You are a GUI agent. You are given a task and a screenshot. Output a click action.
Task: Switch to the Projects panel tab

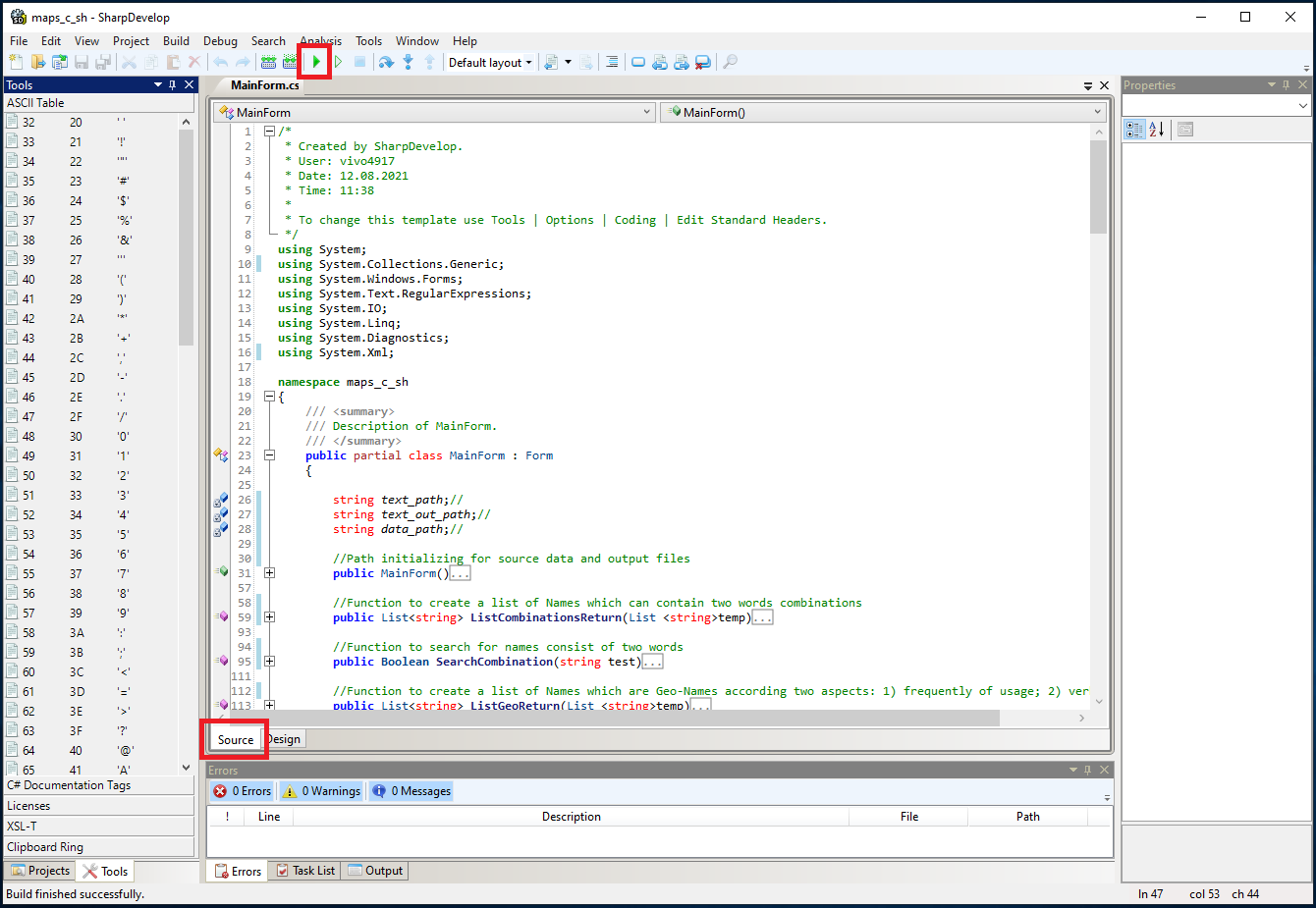[x=40, y=871]
